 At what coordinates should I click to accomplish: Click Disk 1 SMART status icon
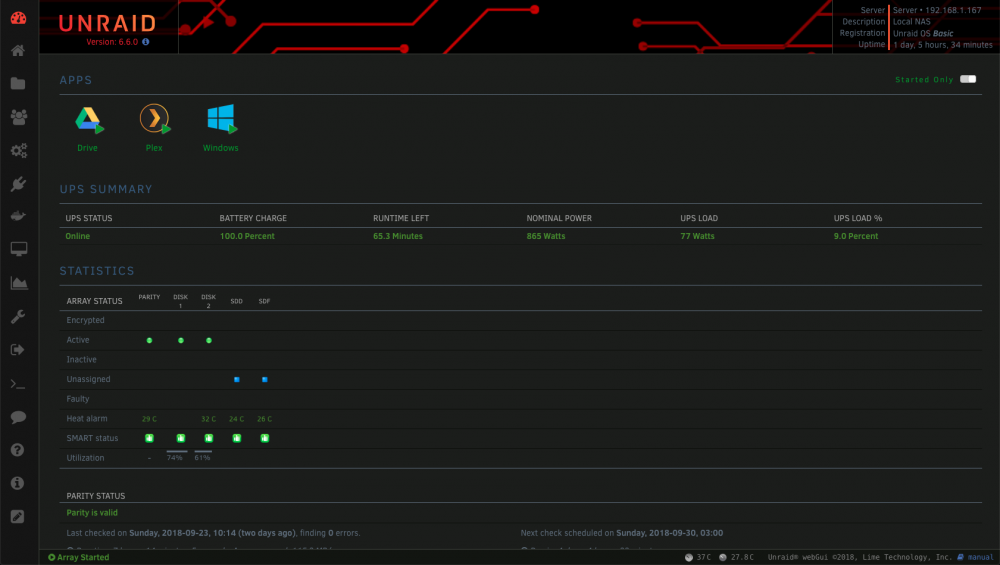click(x=180, y=438)
